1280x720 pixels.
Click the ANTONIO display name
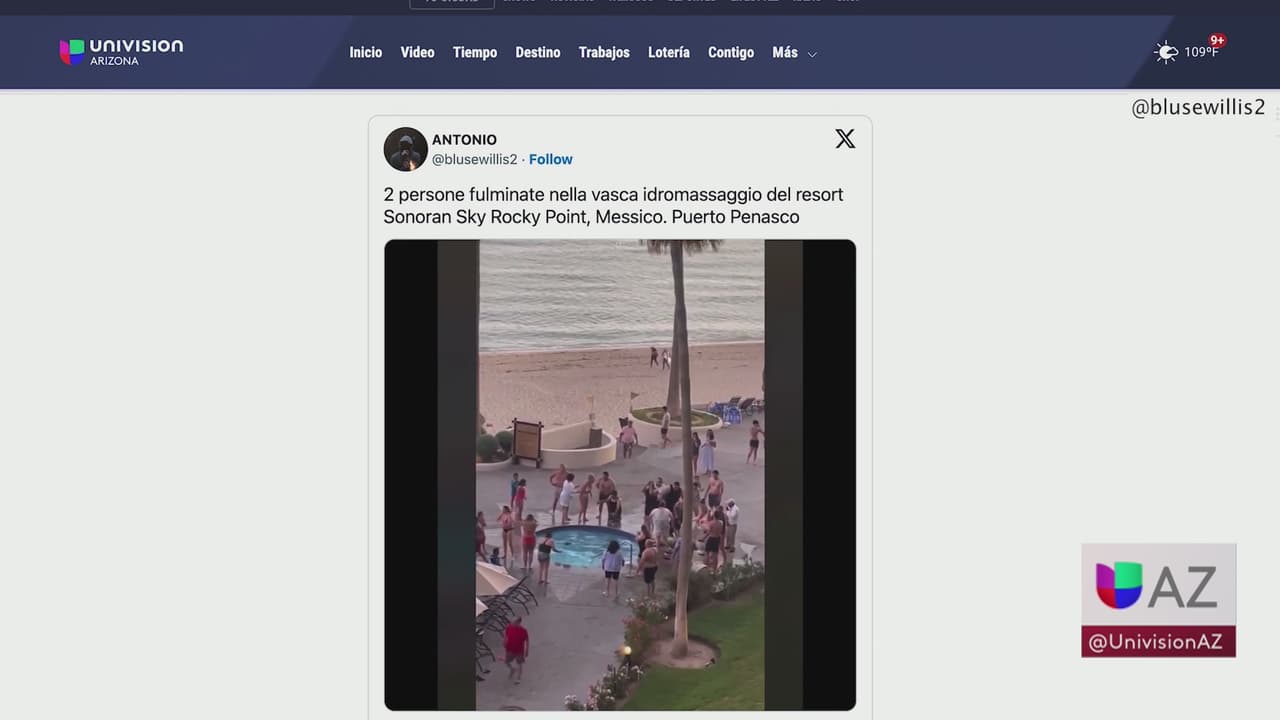point(464,140)
